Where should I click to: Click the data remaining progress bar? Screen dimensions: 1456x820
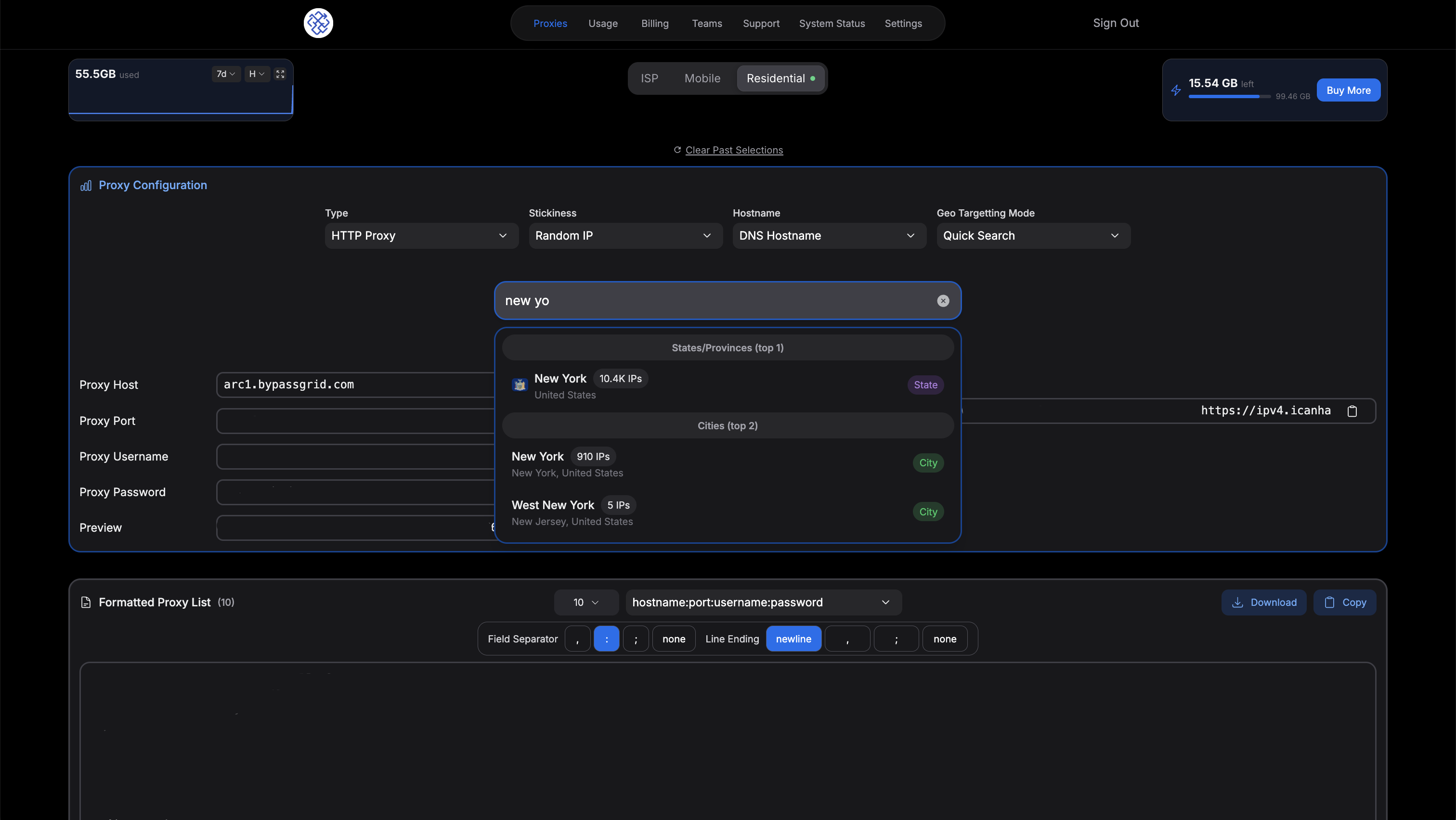1229,97
